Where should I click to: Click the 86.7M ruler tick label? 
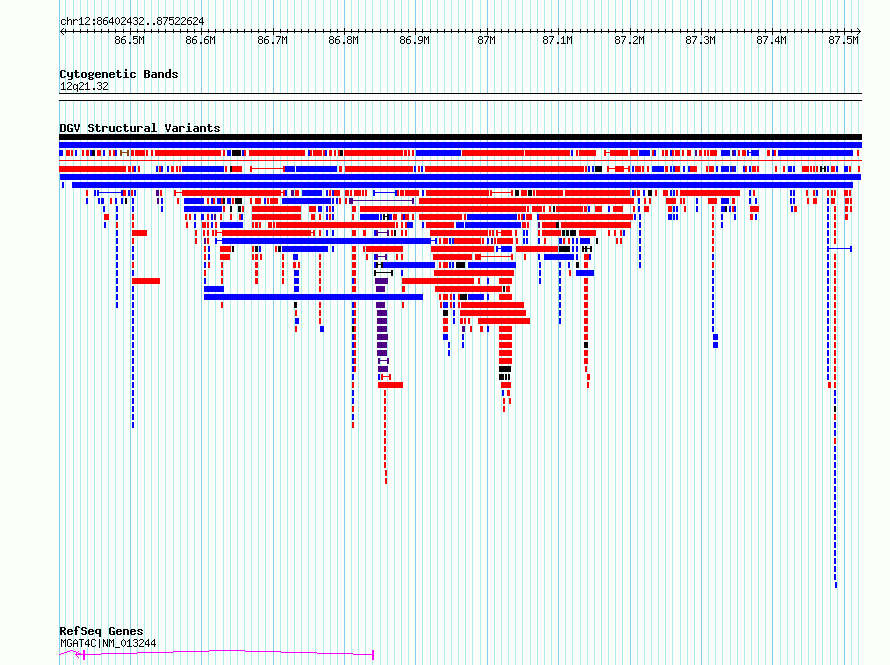[x=272, y=40]
